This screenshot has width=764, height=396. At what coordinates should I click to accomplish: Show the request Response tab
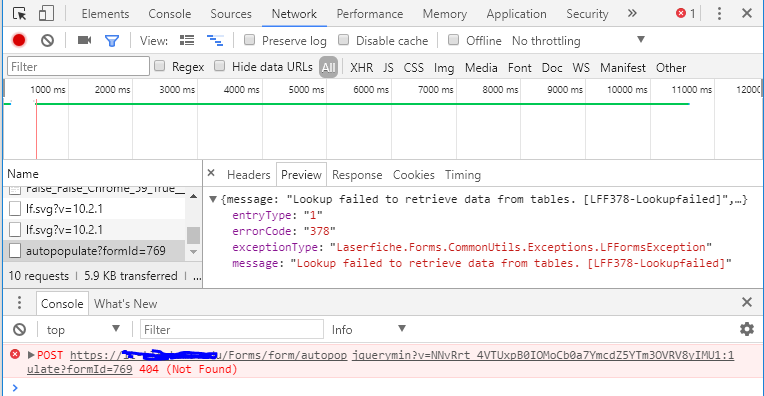pos(357,175)
